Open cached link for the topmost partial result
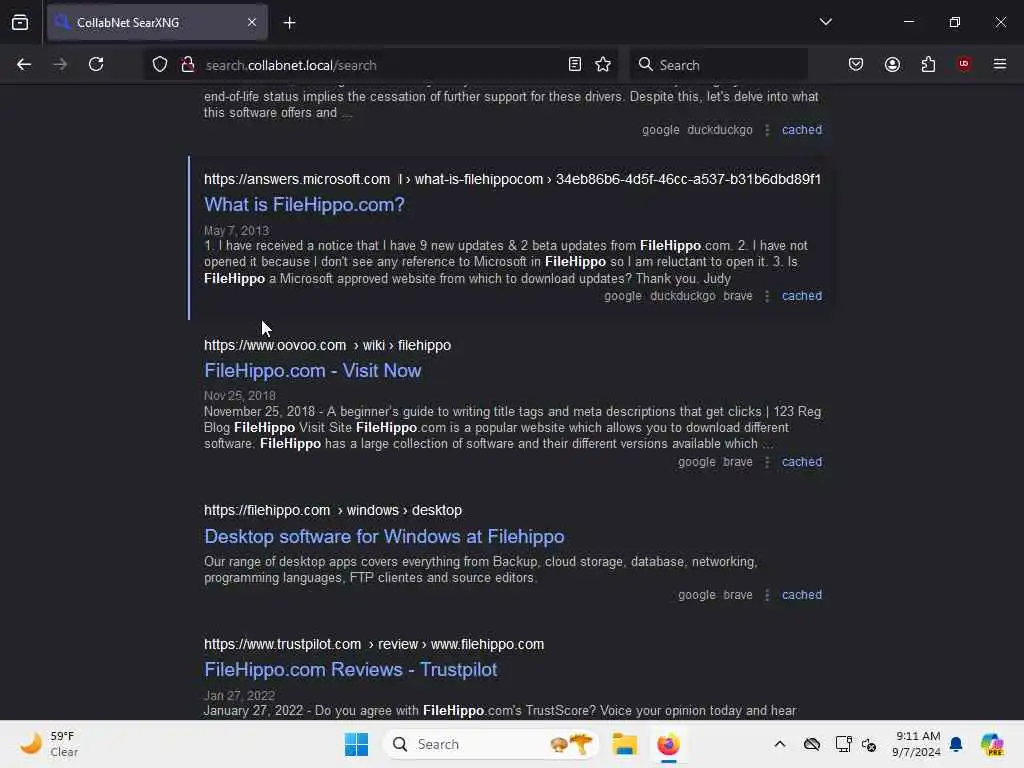 click(x=802, y=130)
